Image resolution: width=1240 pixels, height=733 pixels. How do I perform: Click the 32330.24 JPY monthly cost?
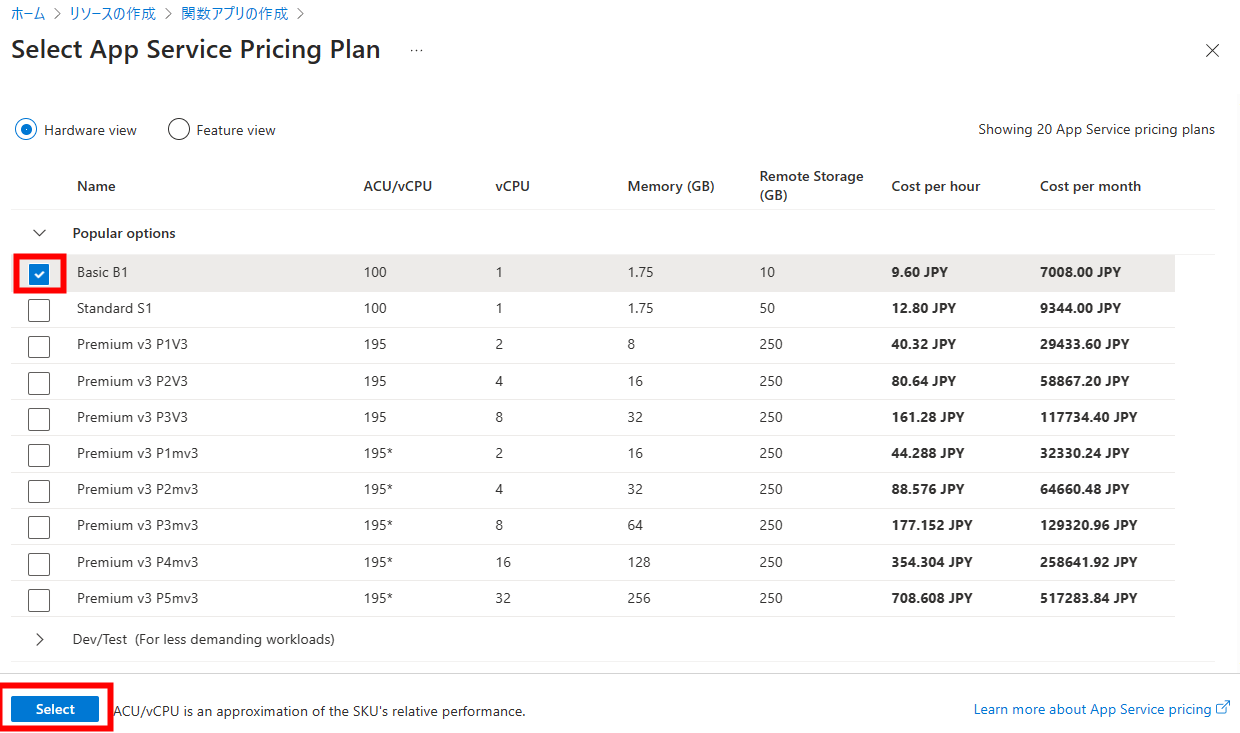coord(1085,453)
